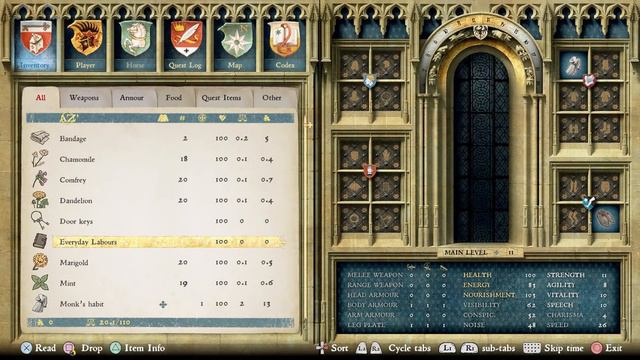Click the HEALTH stat label
Viewport: 640px width, 360px height.
coord(477,275)
